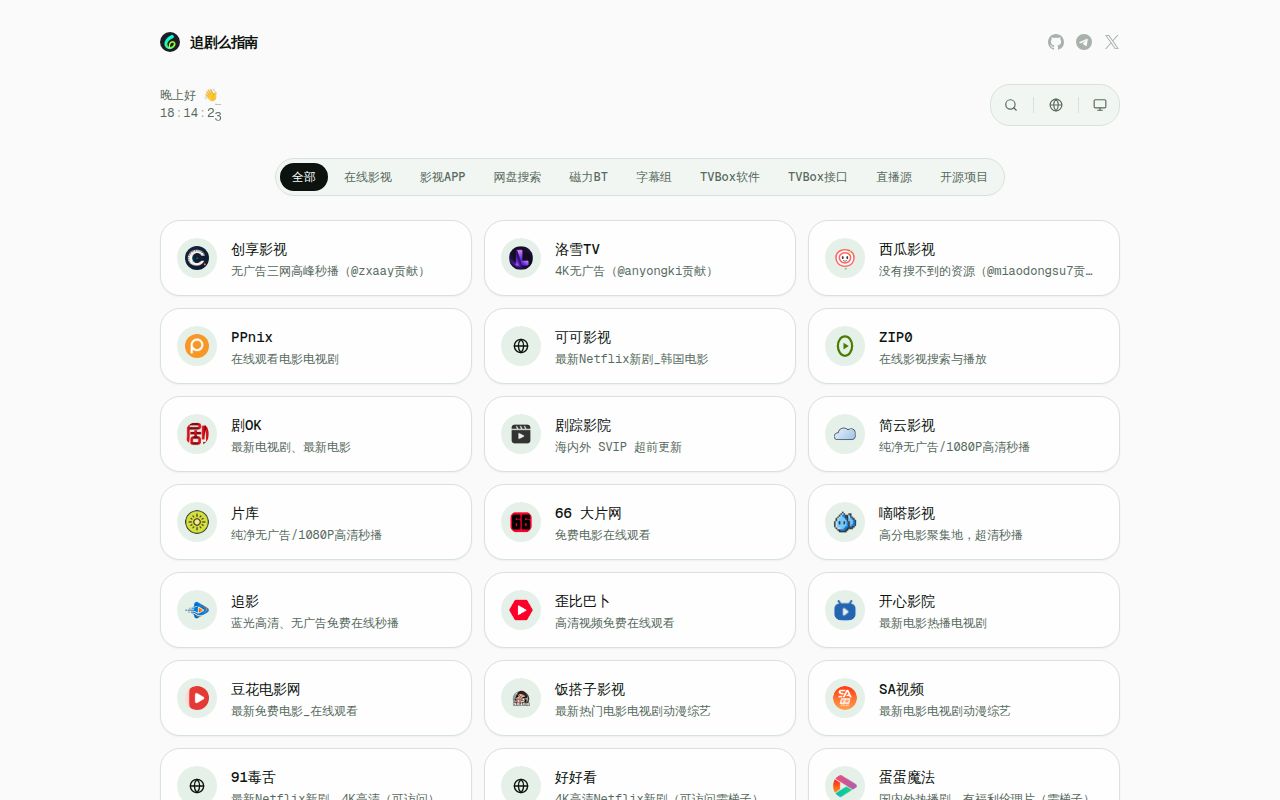
Task: Click the search magnifier icon
Action: coord(1011,105)
